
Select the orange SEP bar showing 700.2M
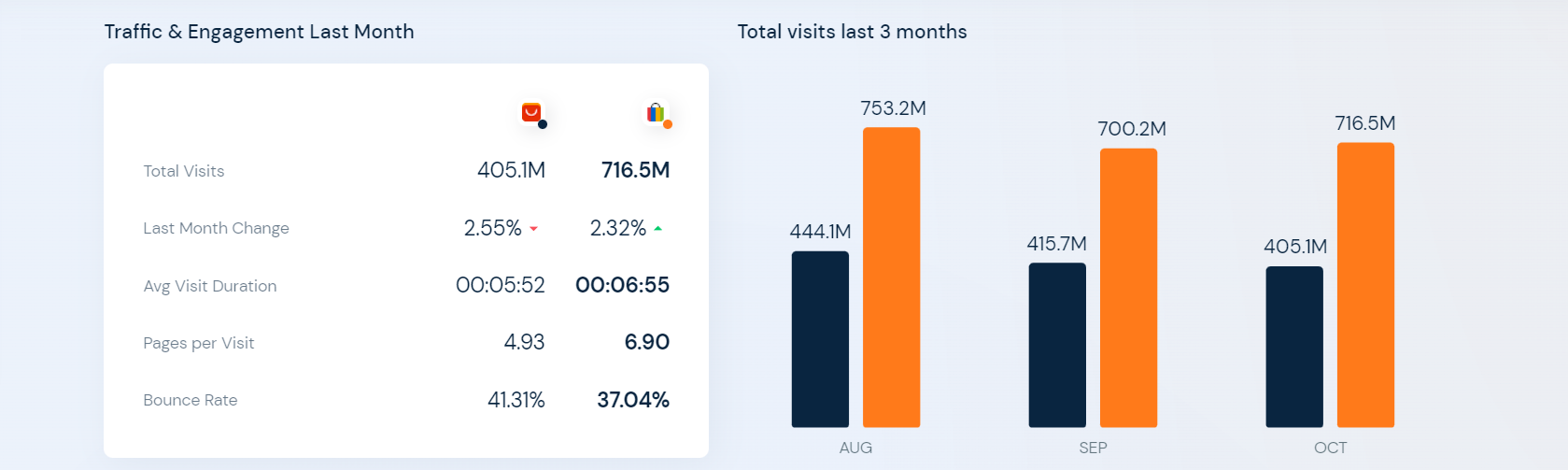(1128, 288)
